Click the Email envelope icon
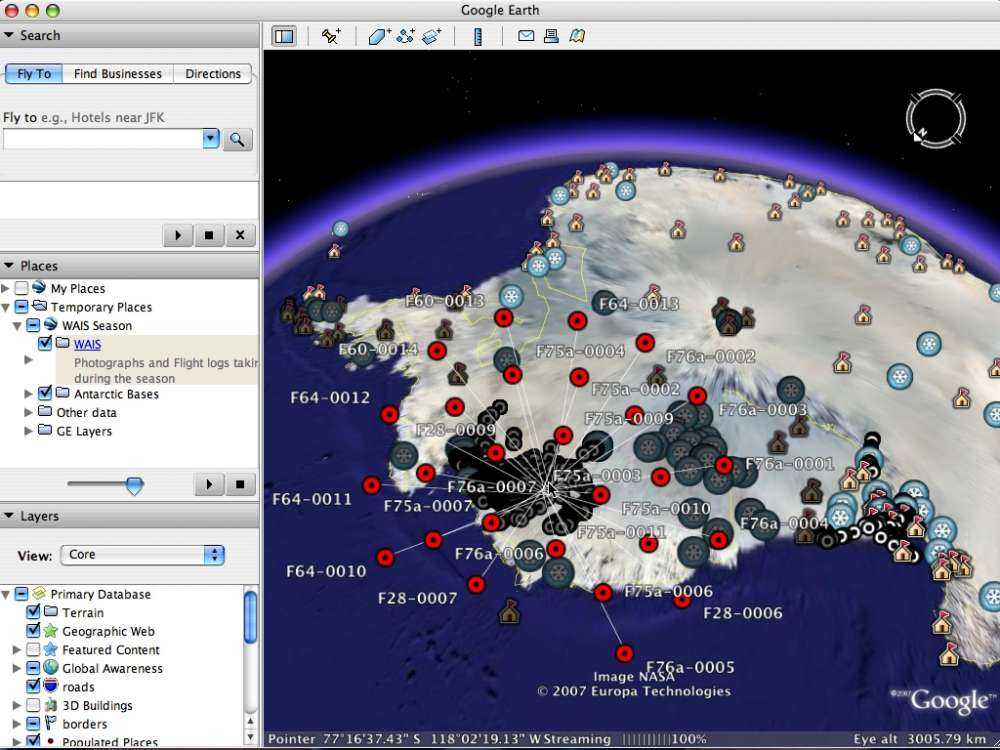 525,36
